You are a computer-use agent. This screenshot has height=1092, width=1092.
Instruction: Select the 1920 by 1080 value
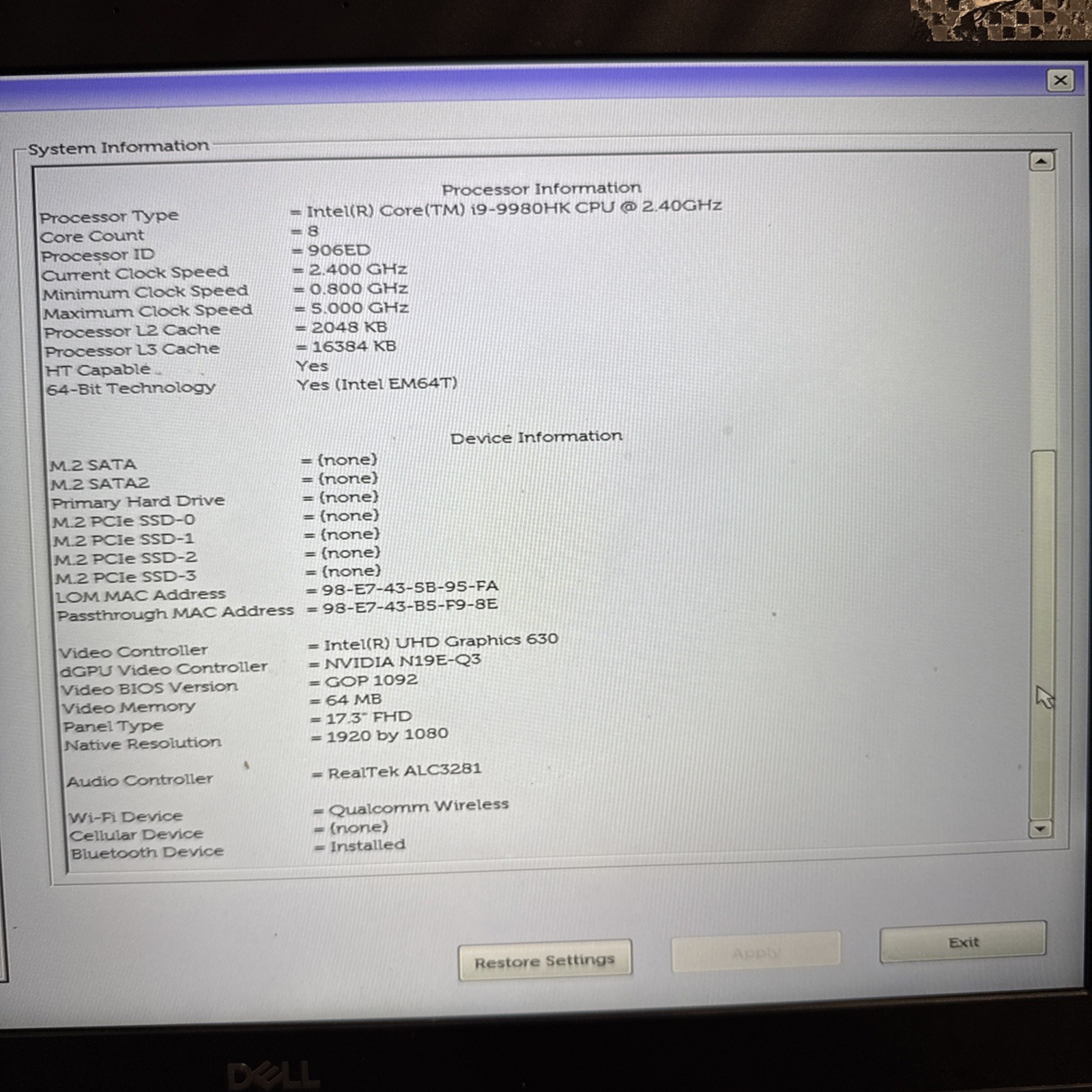pos(387,735)
